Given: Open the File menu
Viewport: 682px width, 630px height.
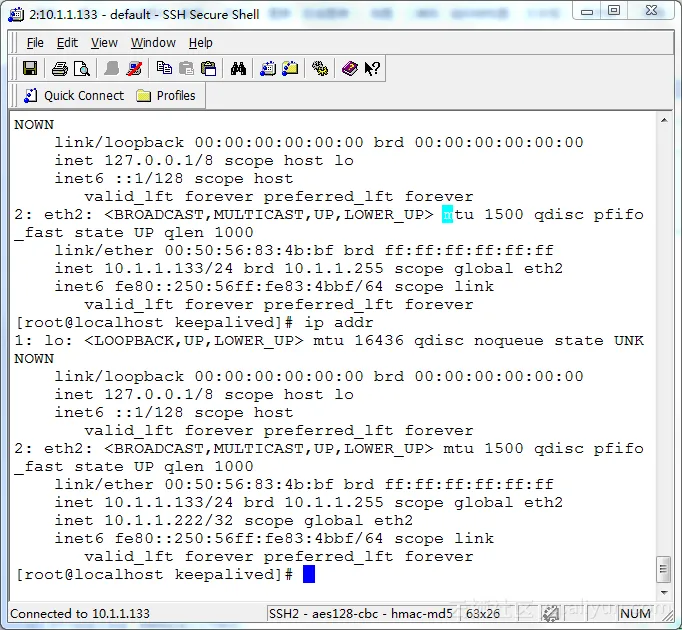Looking at the screenshot, I should coord(35,43).
